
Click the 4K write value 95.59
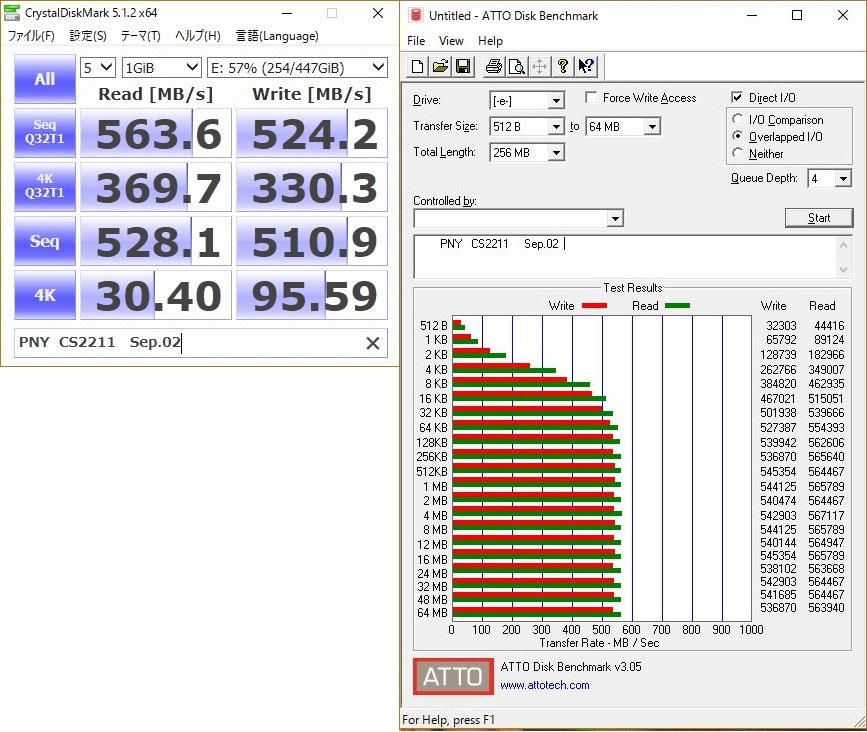(x=312, y=295)
